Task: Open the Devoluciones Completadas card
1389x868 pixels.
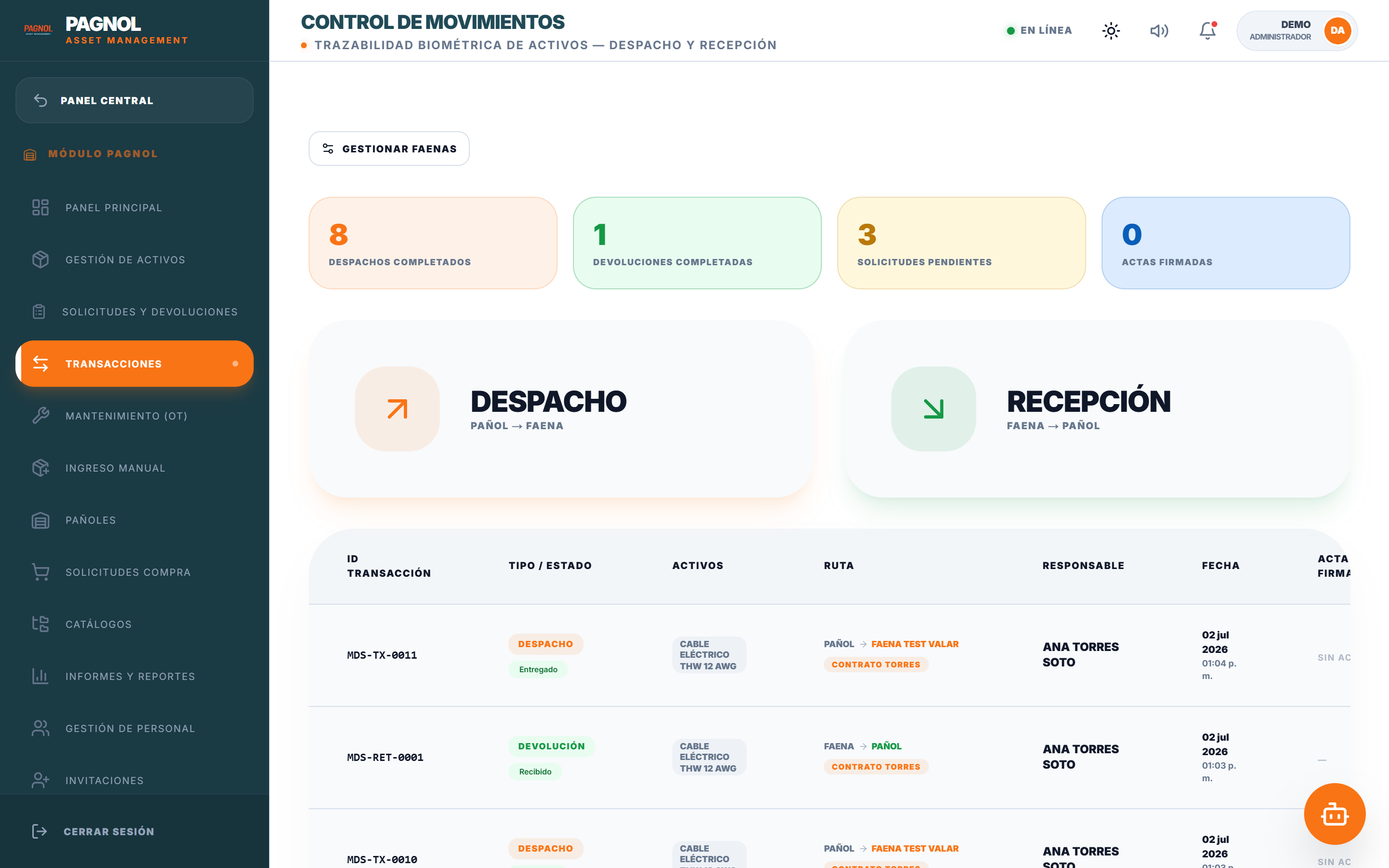Action: coord(697,243)
